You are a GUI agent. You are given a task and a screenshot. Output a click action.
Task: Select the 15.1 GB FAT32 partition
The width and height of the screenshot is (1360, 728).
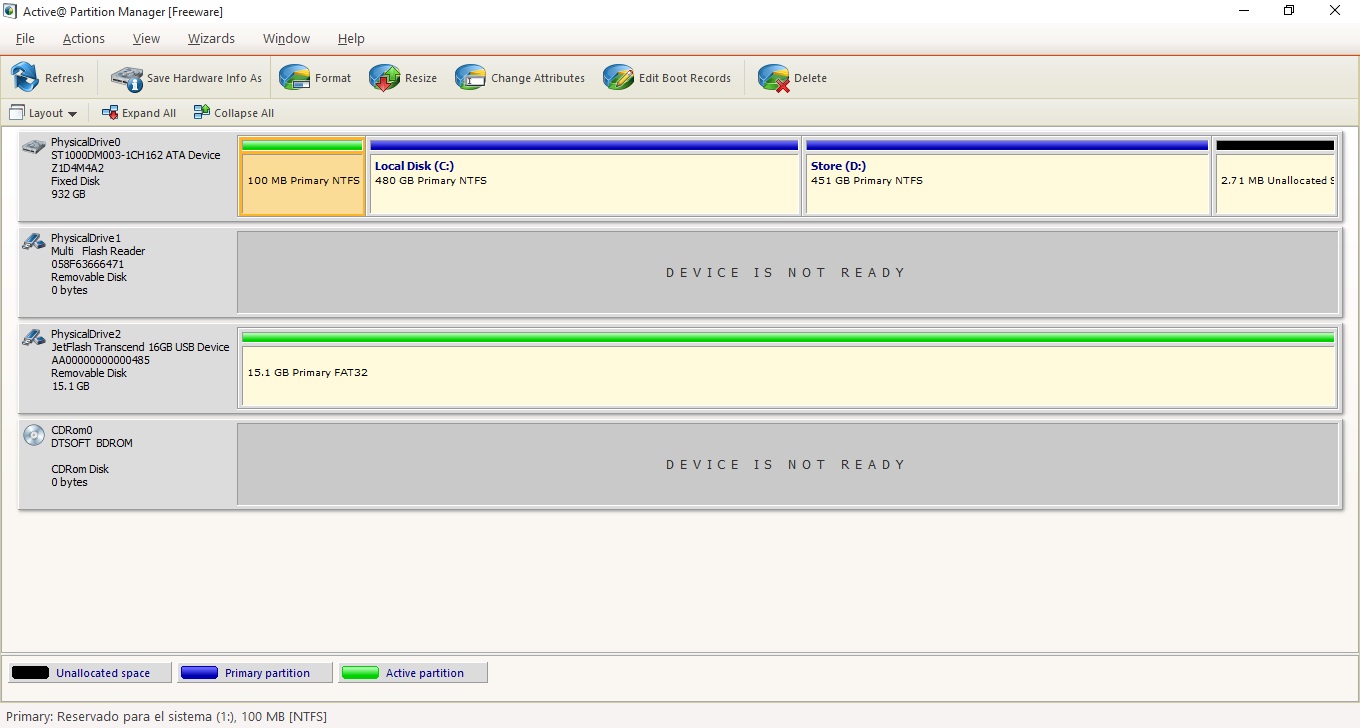pos(788,372)
